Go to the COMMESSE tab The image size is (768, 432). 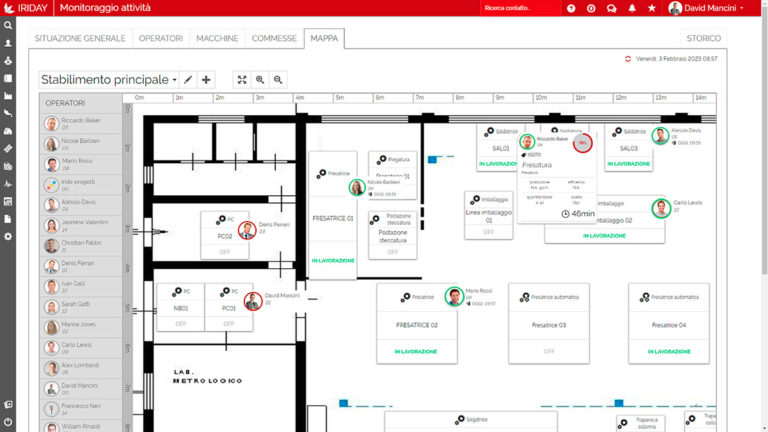coord(274,38)
